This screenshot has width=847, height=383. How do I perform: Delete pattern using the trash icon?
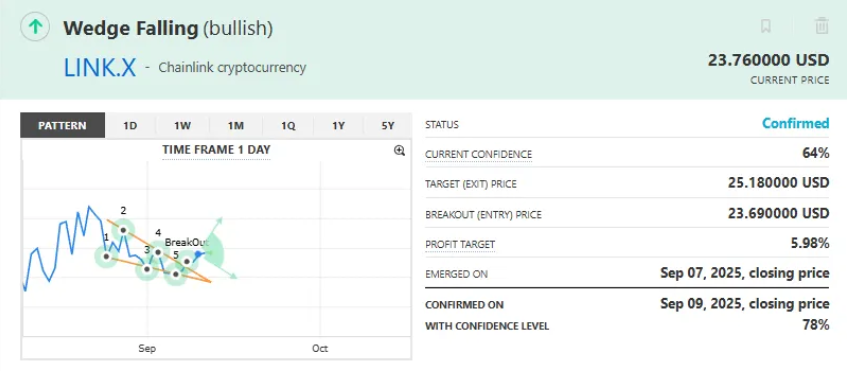point(822,25)
